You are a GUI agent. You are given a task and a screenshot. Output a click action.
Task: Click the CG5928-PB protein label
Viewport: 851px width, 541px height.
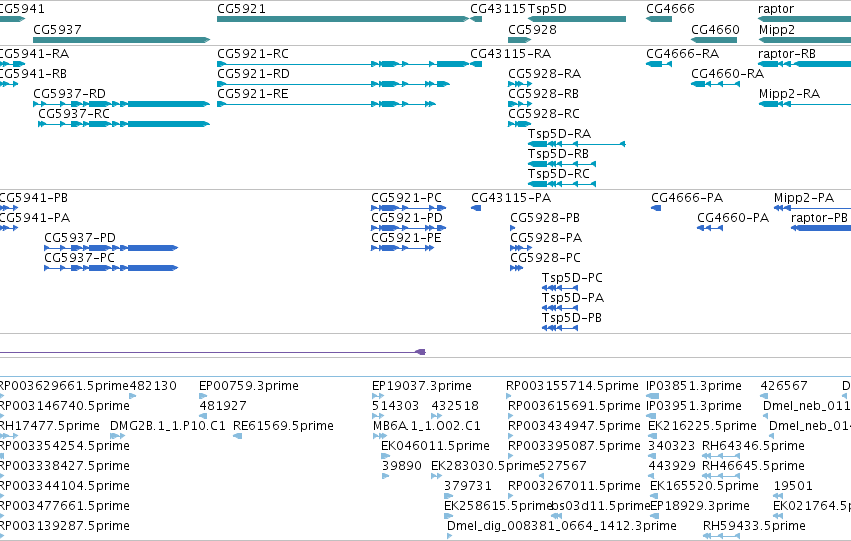pyautogui.click(x=545, y=218)
